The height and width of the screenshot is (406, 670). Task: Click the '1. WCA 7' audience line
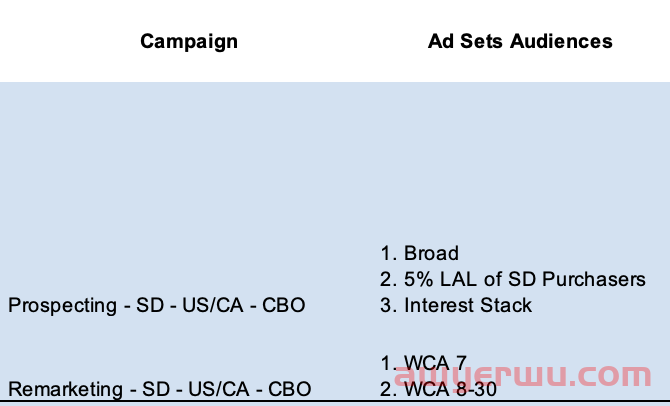tap(423, 363)
